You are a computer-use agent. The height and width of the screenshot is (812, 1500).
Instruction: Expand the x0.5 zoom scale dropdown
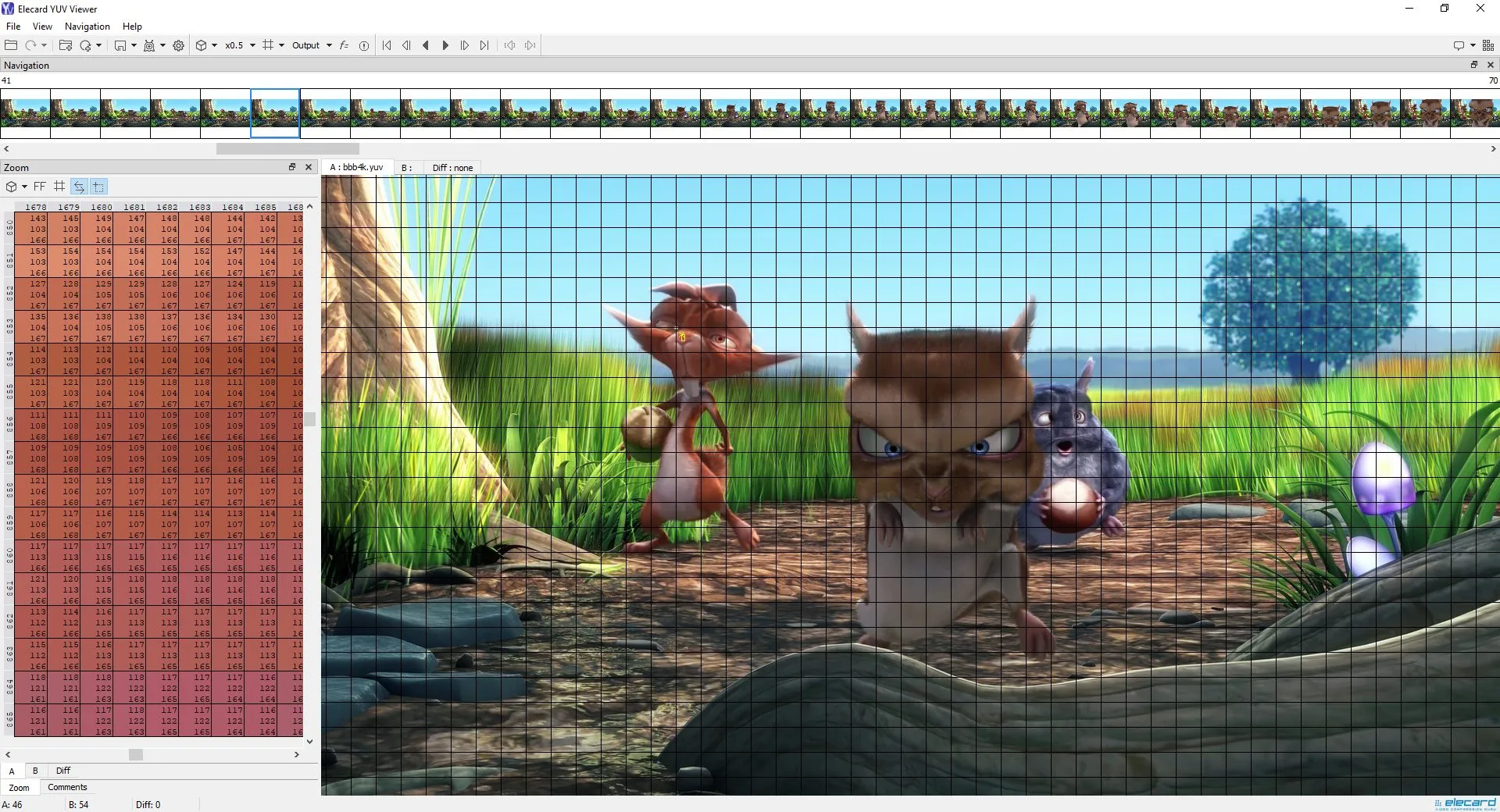pyautogui.click(x=252, y=45)
